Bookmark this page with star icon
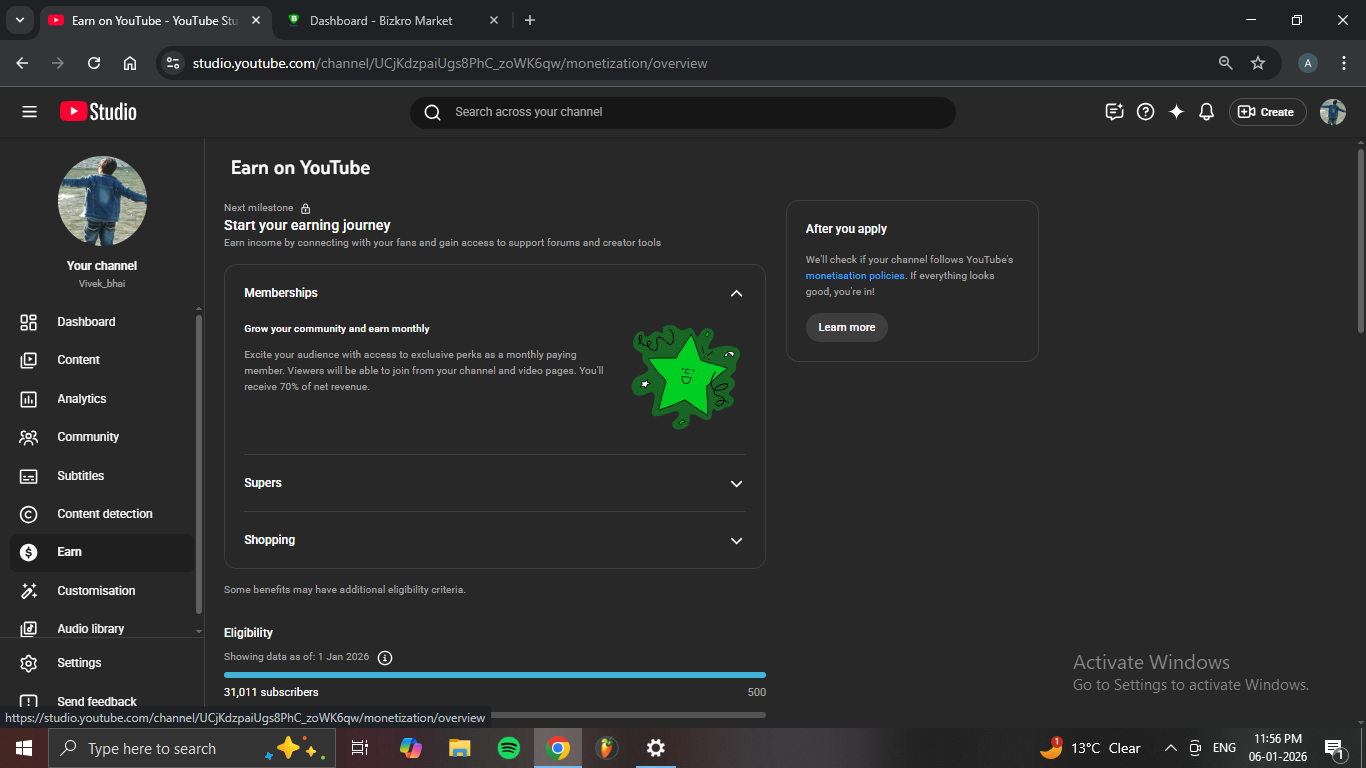 [1258, 63]
